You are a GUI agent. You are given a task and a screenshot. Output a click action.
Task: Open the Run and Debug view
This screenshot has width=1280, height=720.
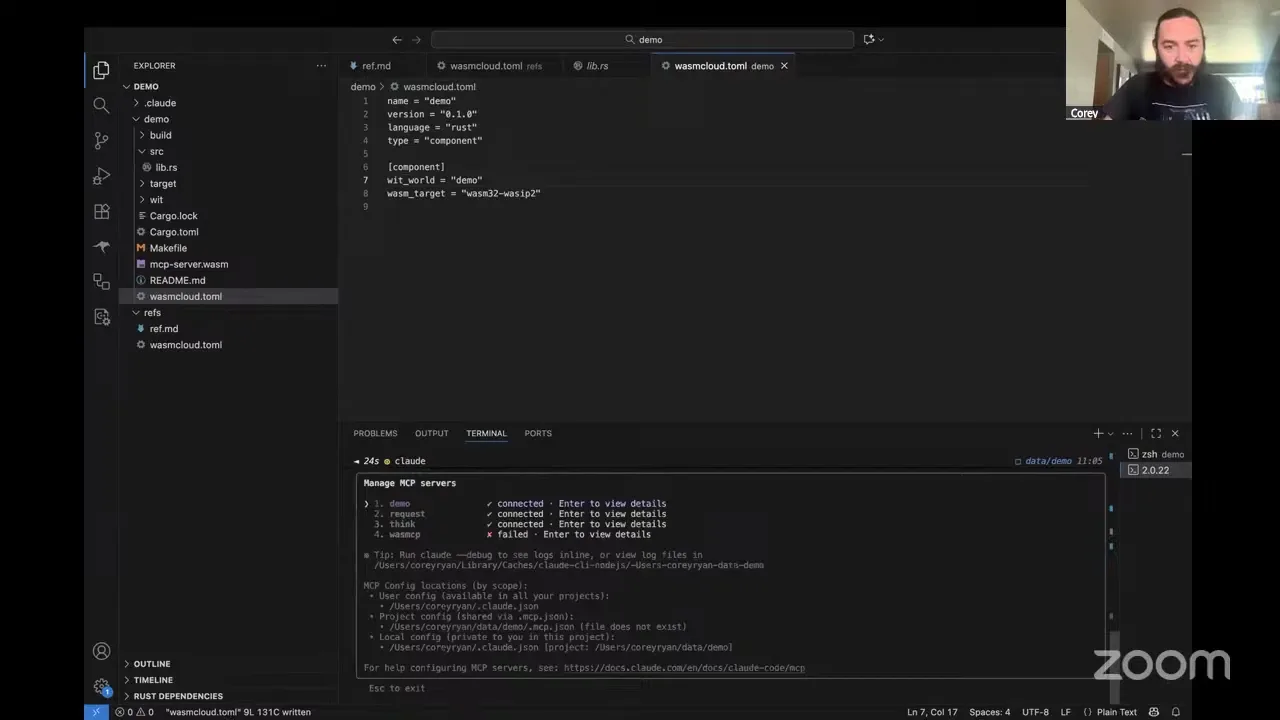coord(101,176)
